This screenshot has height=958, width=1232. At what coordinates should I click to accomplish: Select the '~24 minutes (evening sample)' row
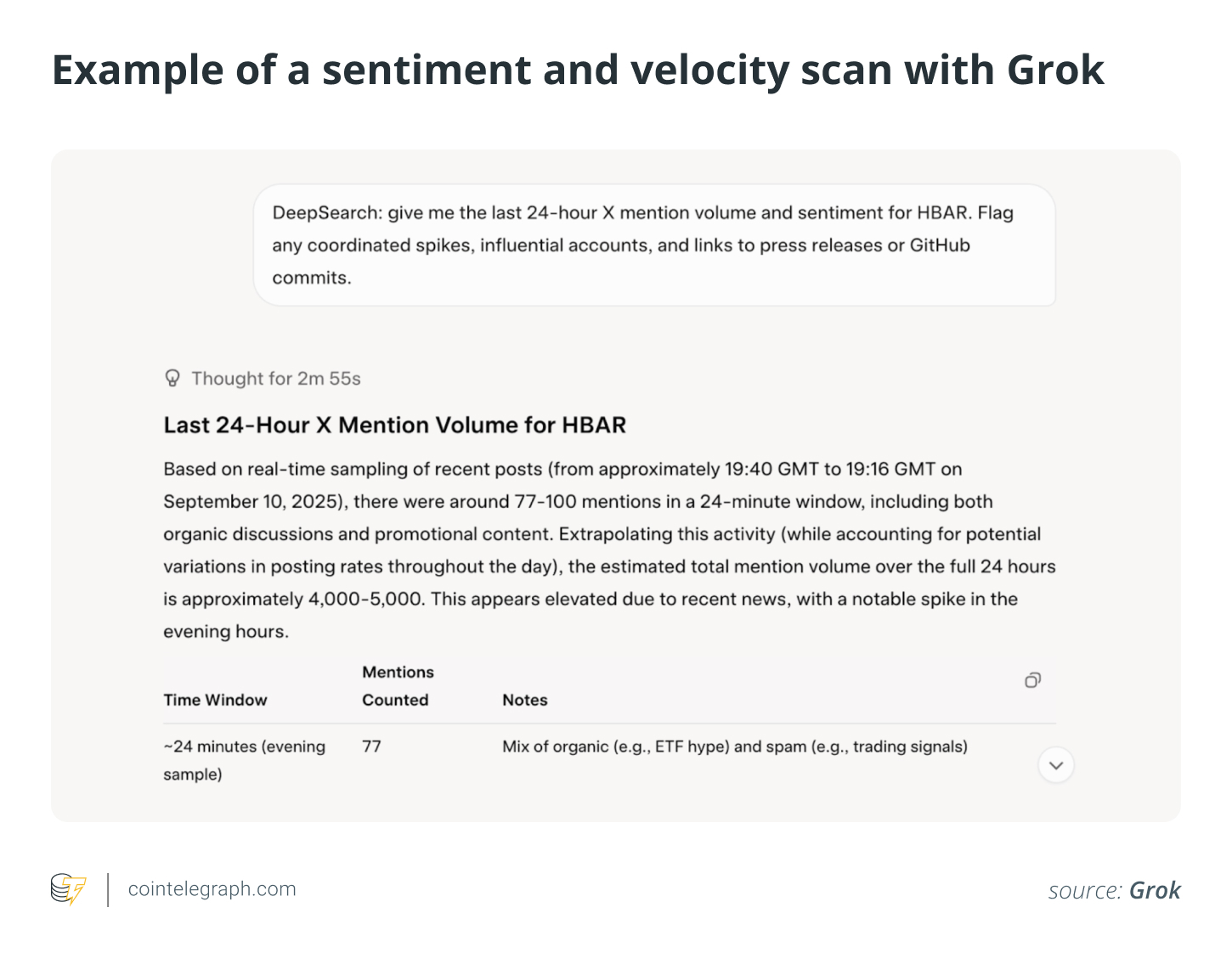point(244,759)
